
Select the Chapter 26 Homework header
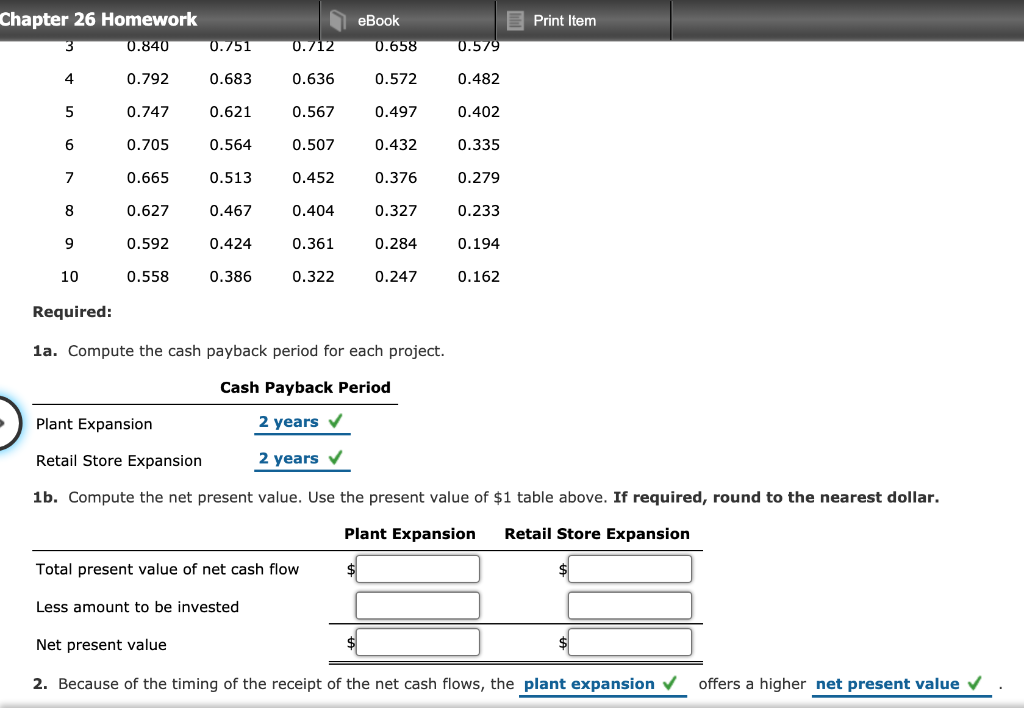(99, 19)
